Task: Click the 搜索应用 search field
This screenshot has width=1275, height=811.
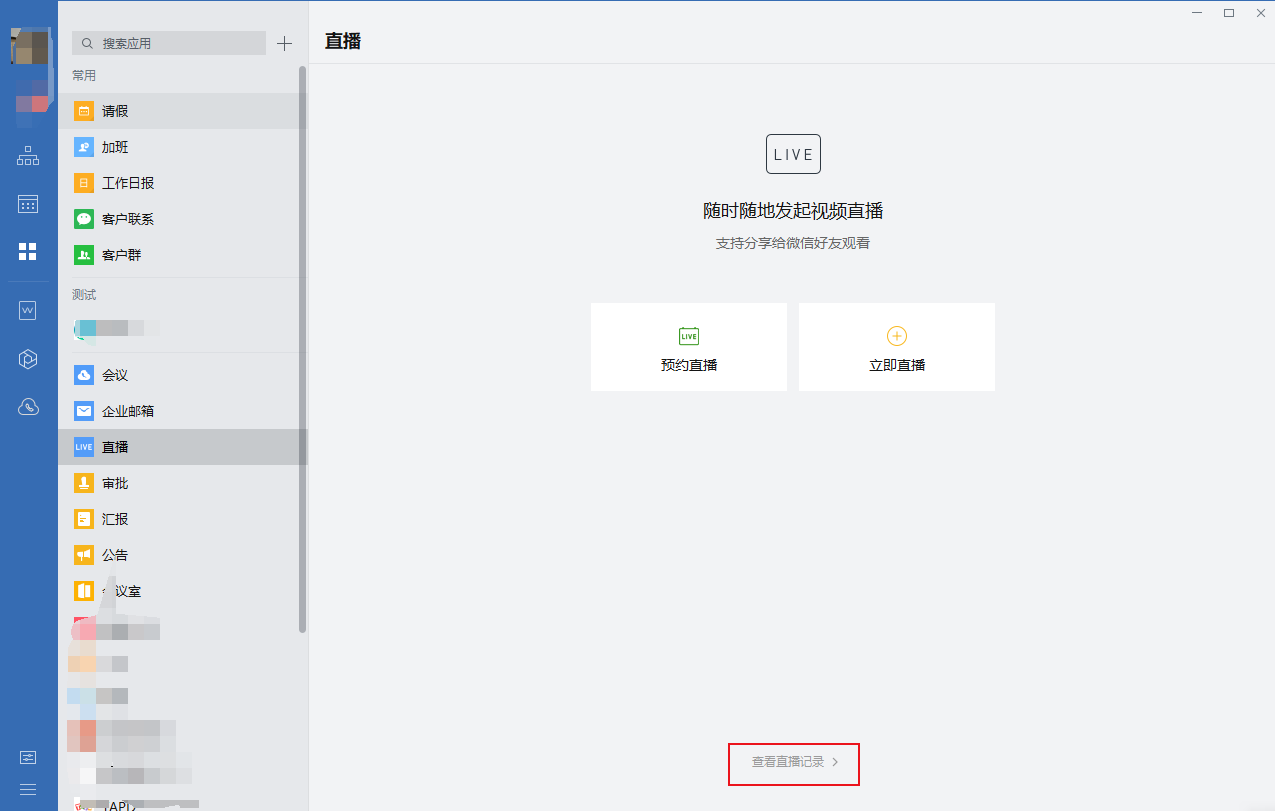Action: pyautogui.click(x=175, y=43)
